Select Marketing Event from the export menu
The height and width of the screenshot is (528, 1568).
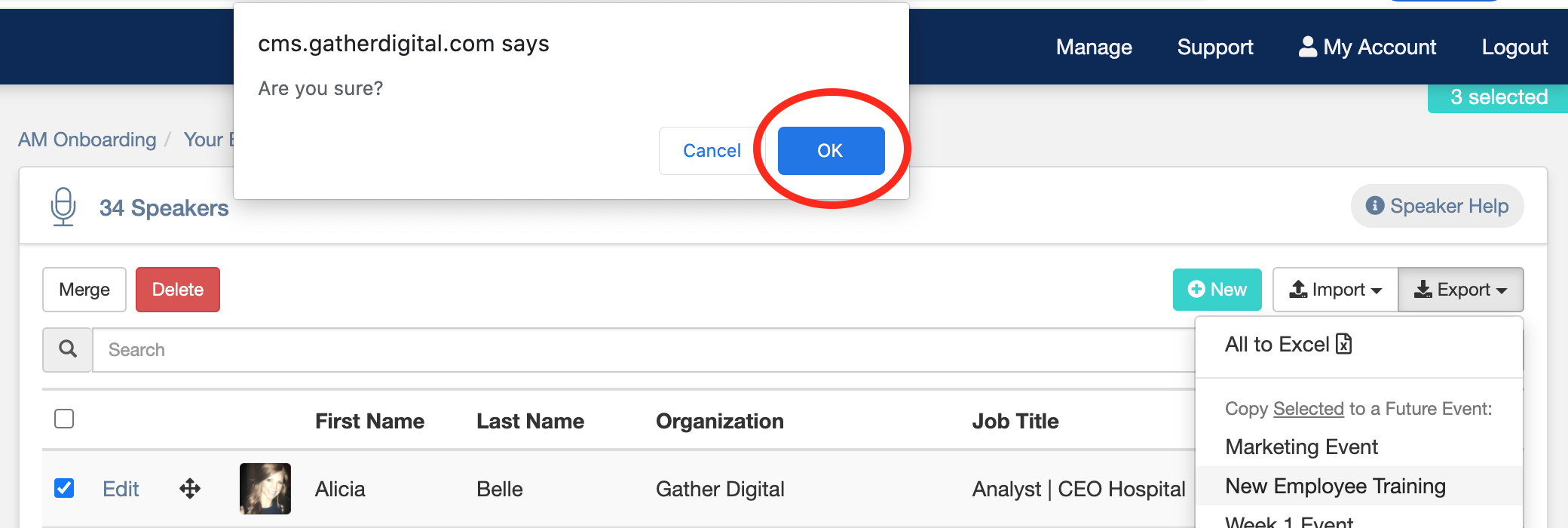1301,447
